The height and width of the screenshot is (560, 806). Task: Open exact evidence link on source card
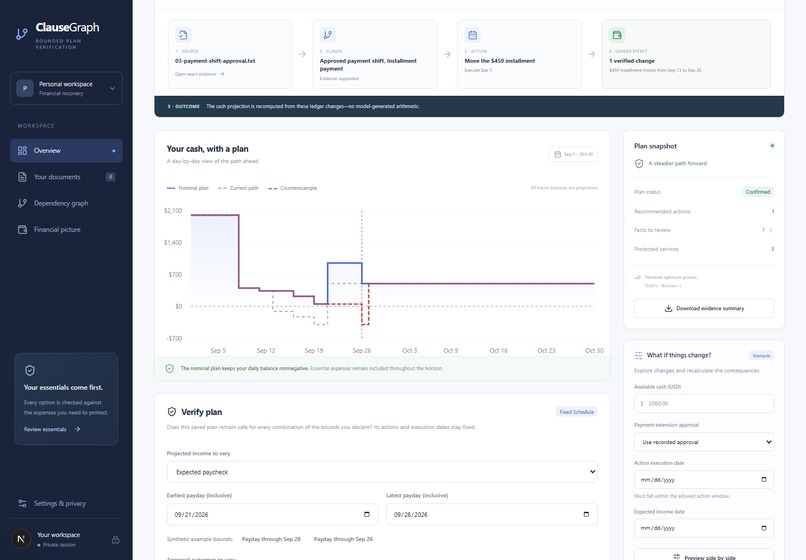coord(199,74)
